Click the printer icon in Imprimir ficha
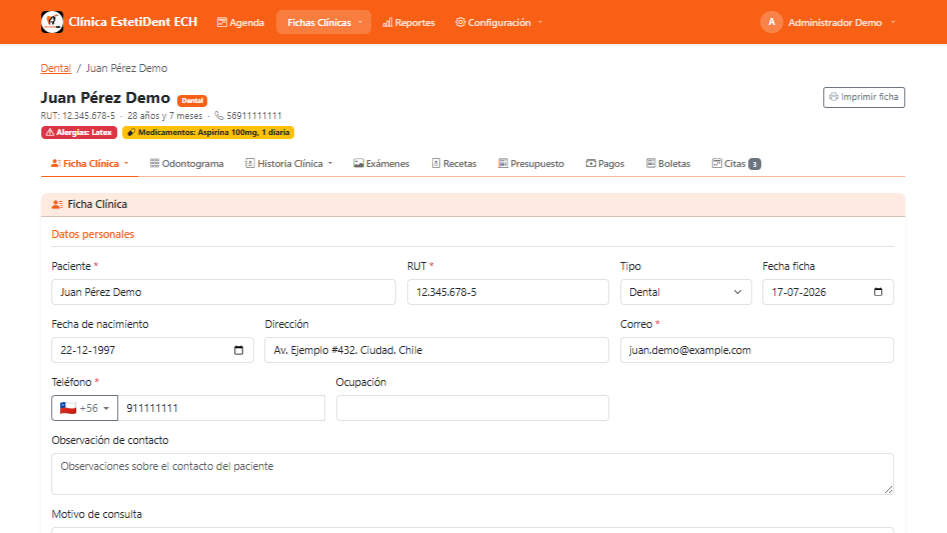The image size is (947, 533). pyautogui.click(x=834, y=97)
